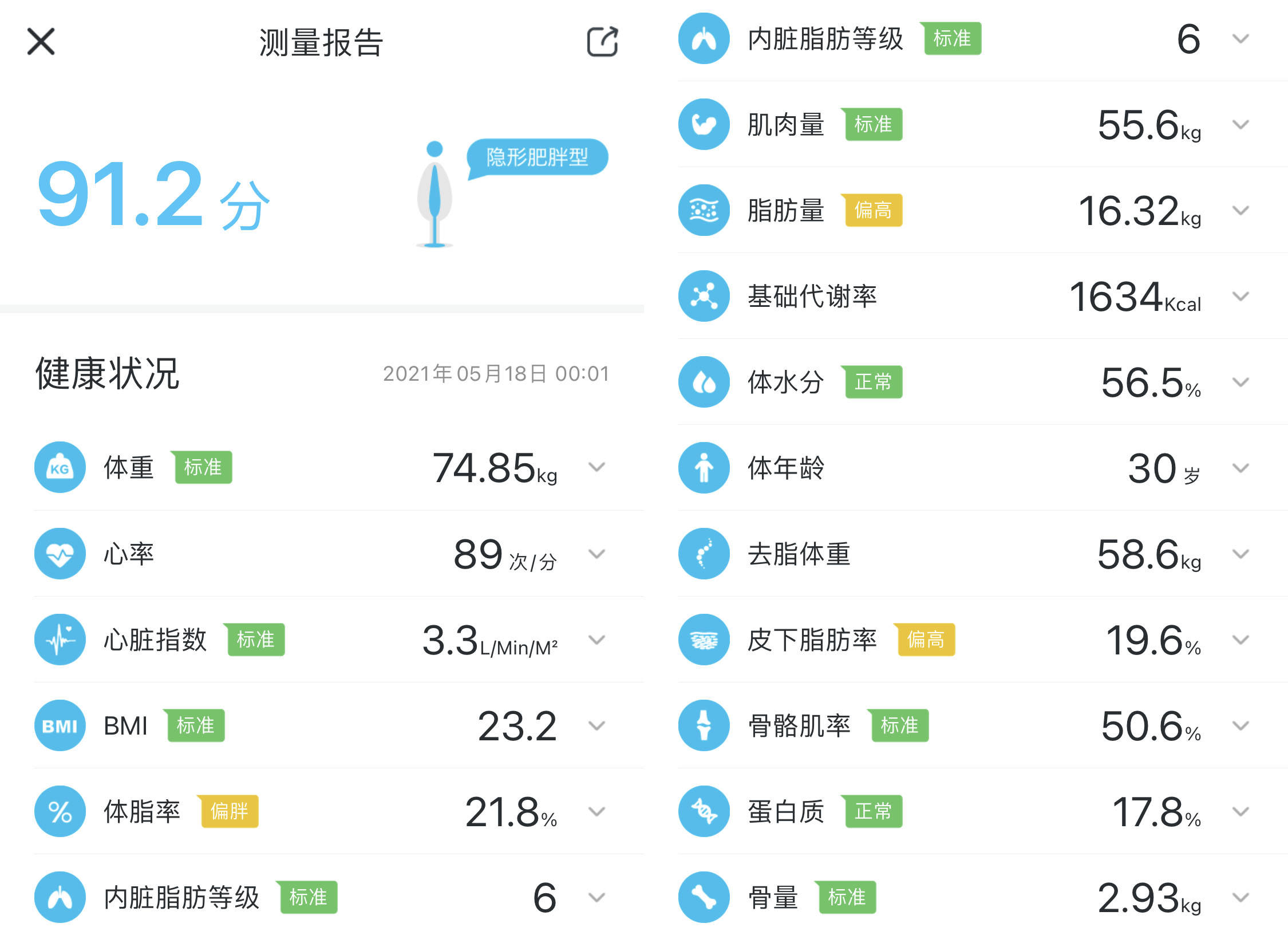Expand the 体重 row details

597,468
